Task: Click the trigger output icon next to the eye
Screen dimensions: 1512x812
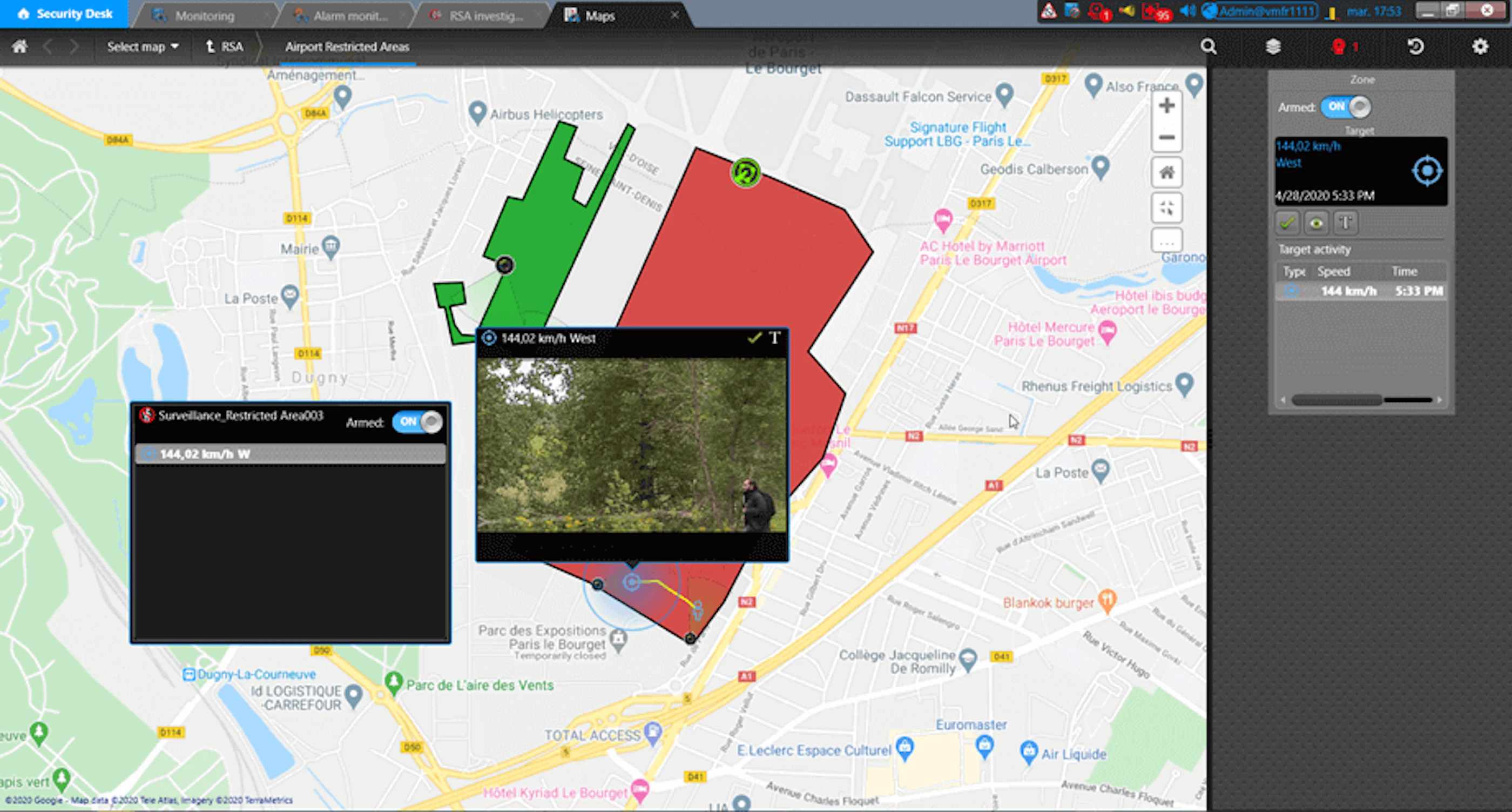Action: [x=1345, y=223]
